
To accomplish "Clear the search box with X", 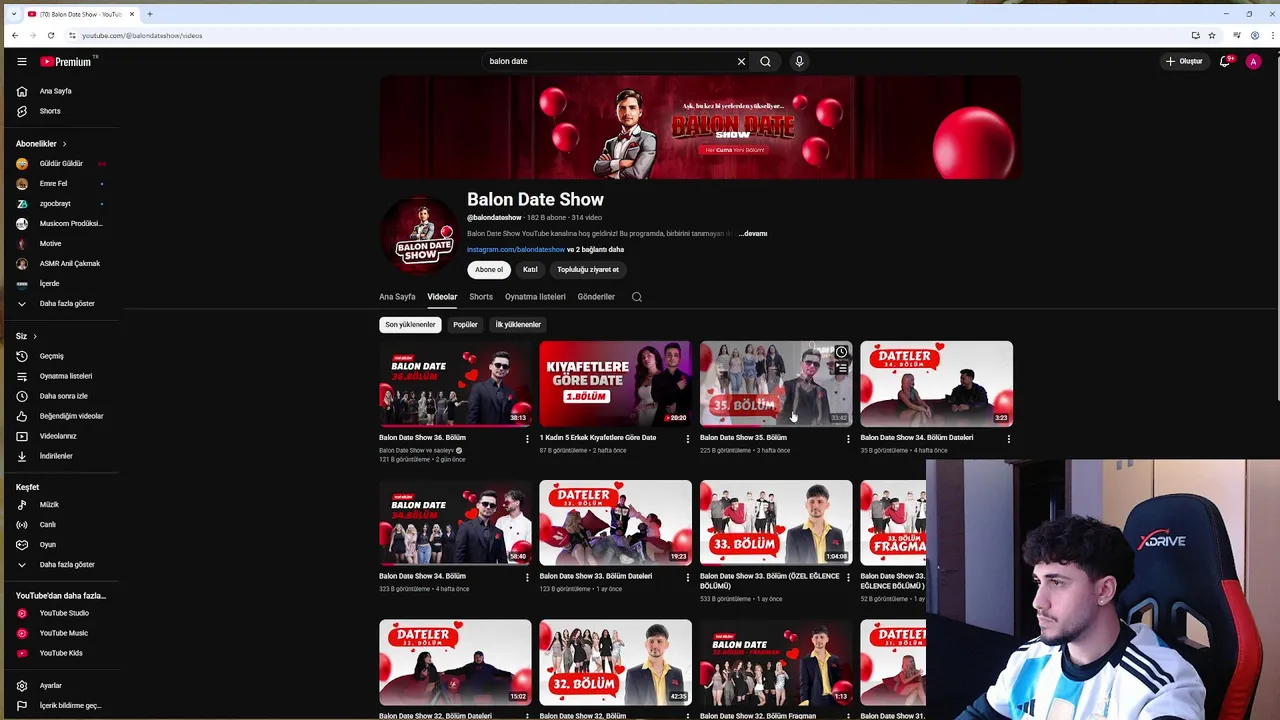I will [741, 61].
